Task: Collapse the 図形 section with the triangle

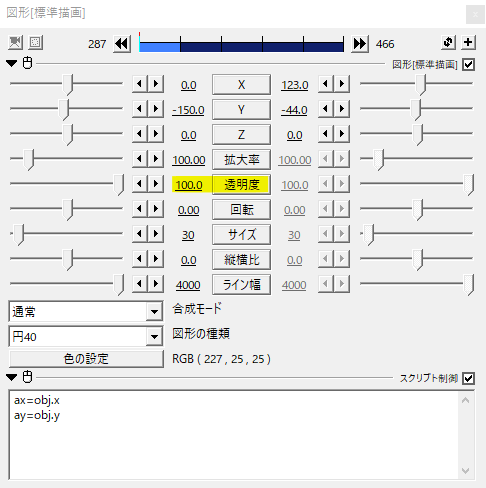Action: tap(12, 63)
